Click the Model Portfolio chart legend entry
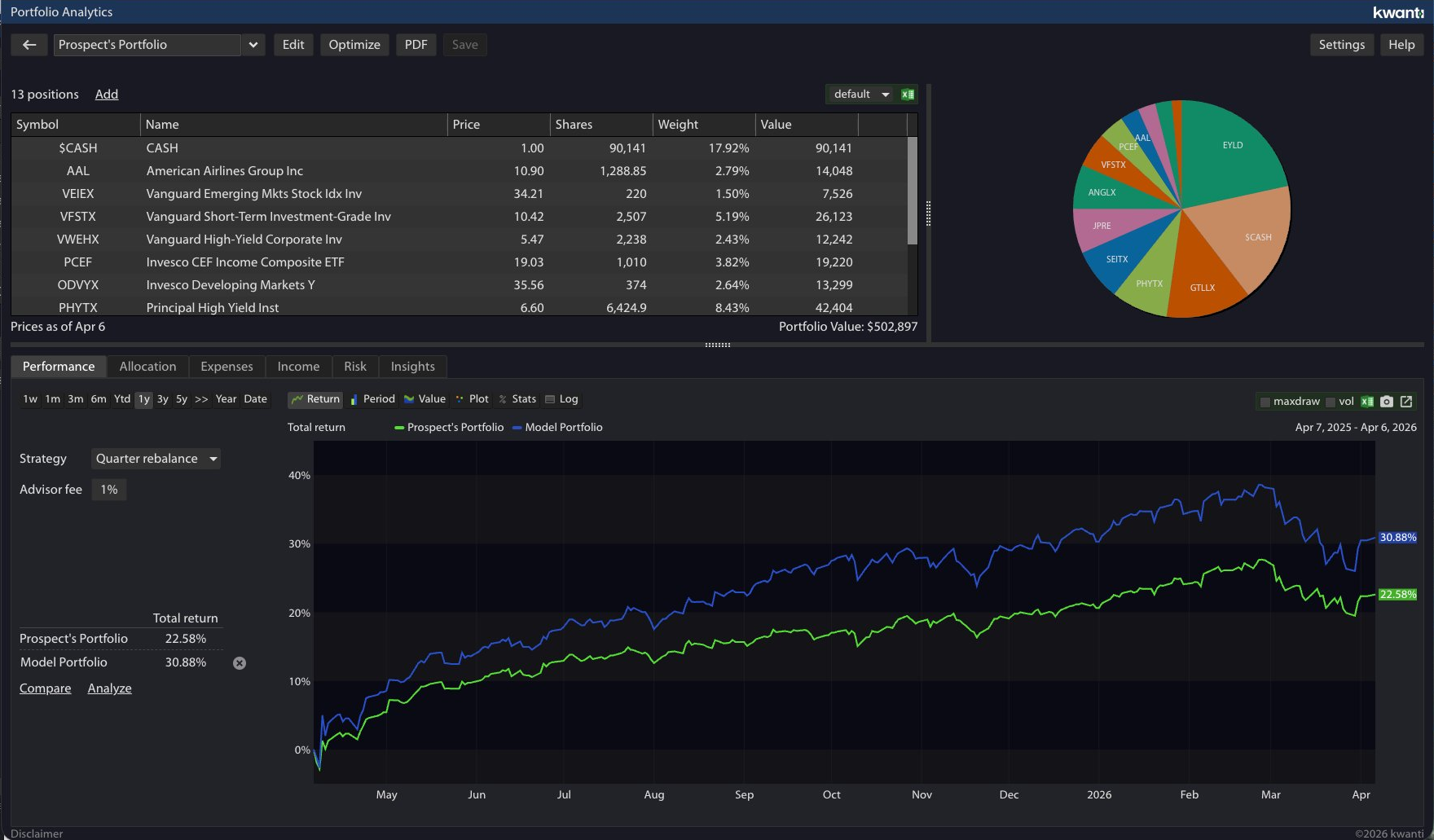Viewport: 1434px width, 840px height. (557, 428)
